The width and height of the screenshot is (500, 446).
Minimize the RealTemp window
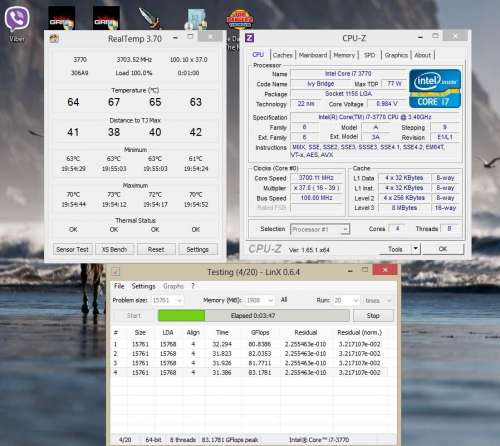point(175,37)
